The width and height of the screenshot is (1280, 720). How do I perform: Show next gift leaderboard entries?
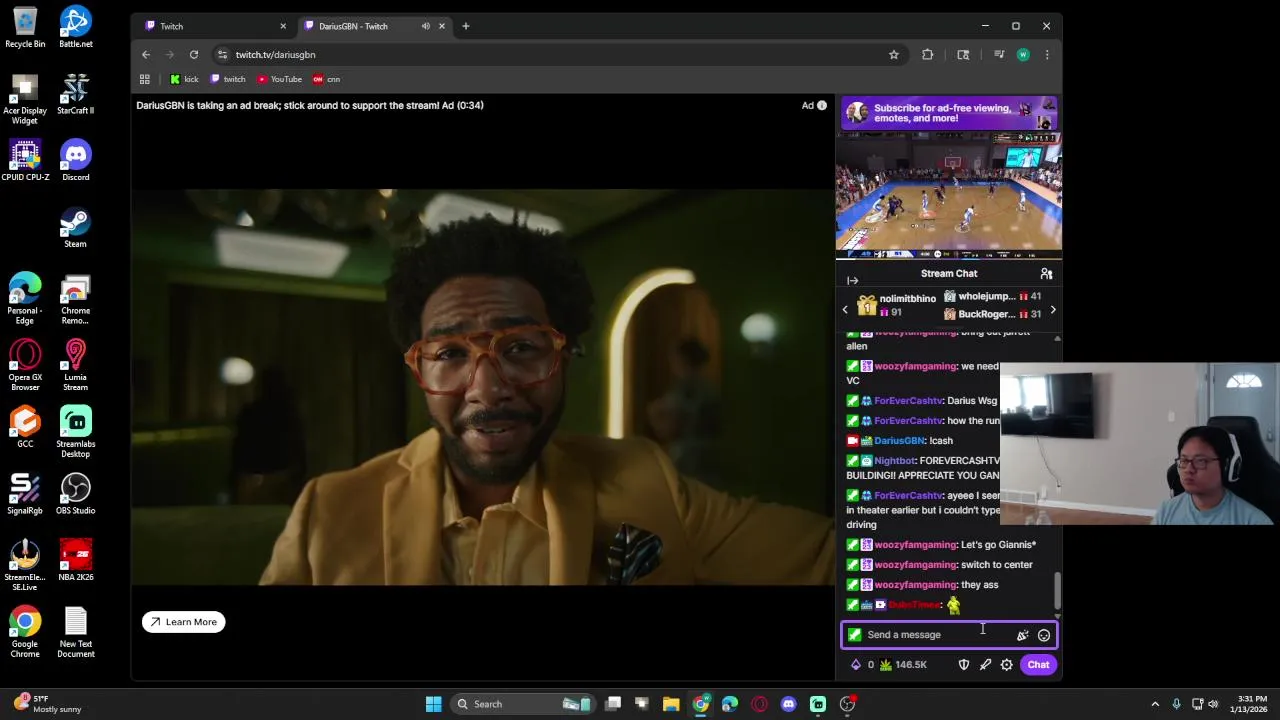[x=1053, y=310]
